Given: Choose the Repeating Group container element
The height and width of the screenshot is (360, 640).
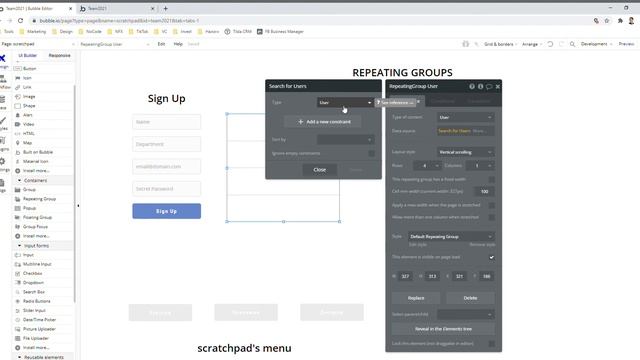Looking at the screenshot, I should [x=39, y=199].
